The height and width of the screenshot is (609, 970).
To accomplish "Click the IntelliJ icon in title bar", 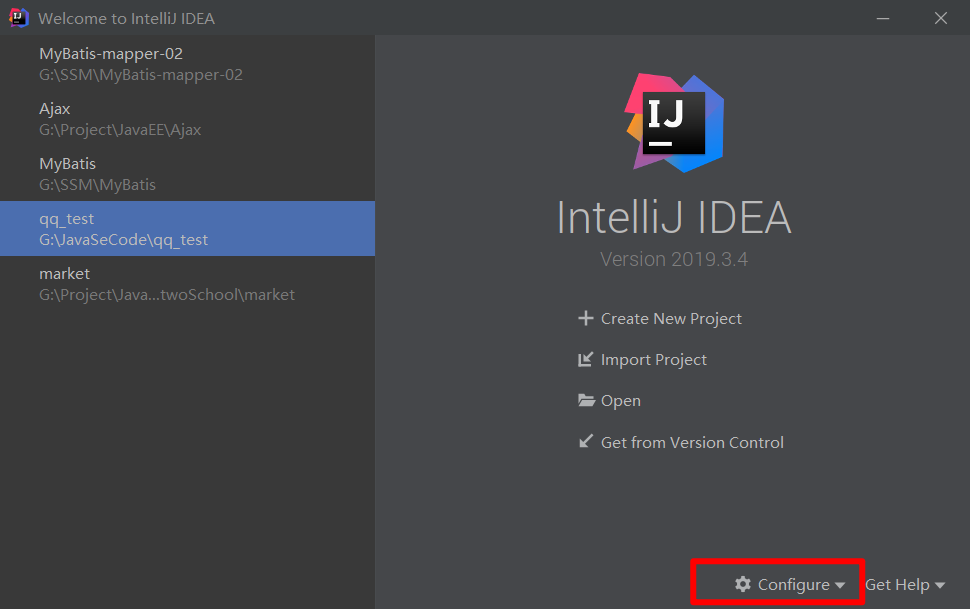I will 19,18.
